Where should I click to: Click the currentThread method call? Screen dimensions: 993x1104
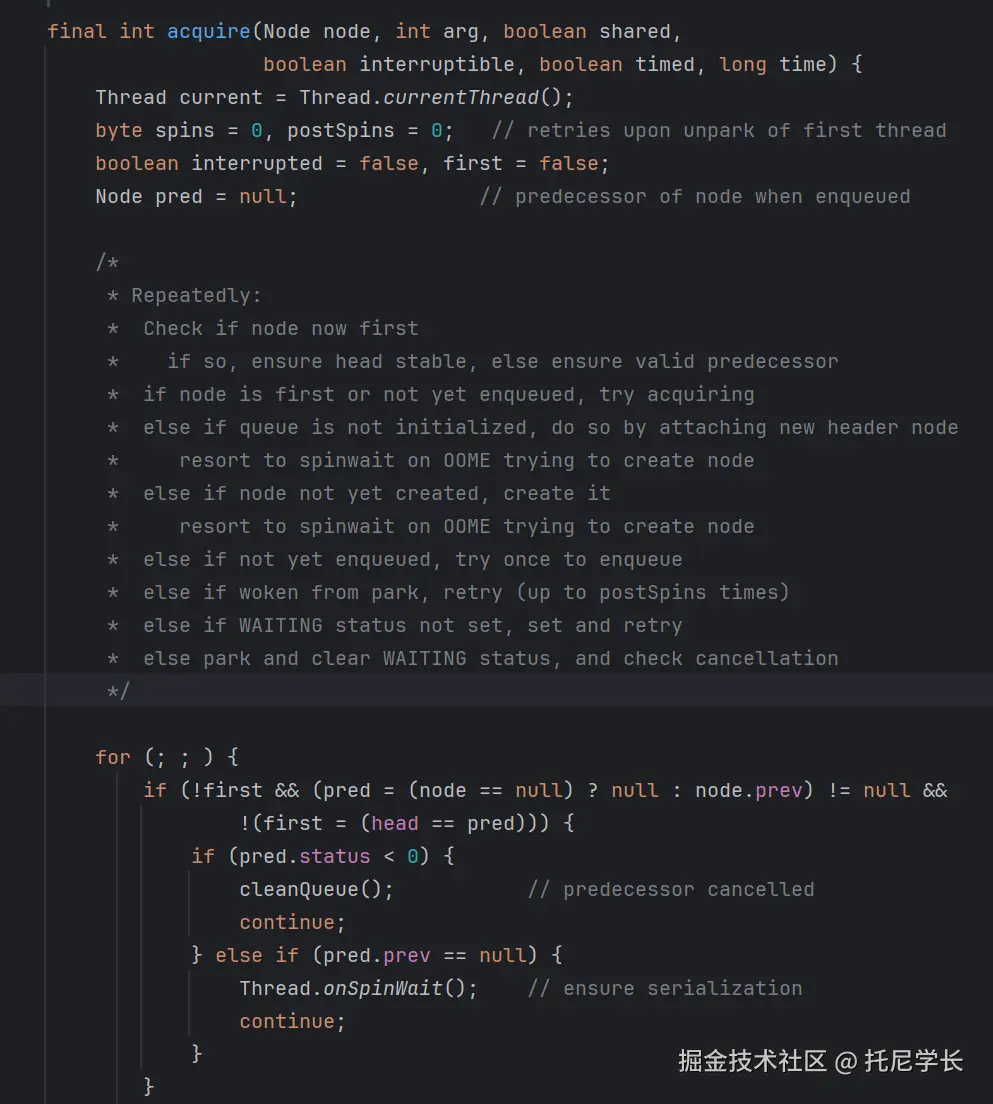pos(461,97)
